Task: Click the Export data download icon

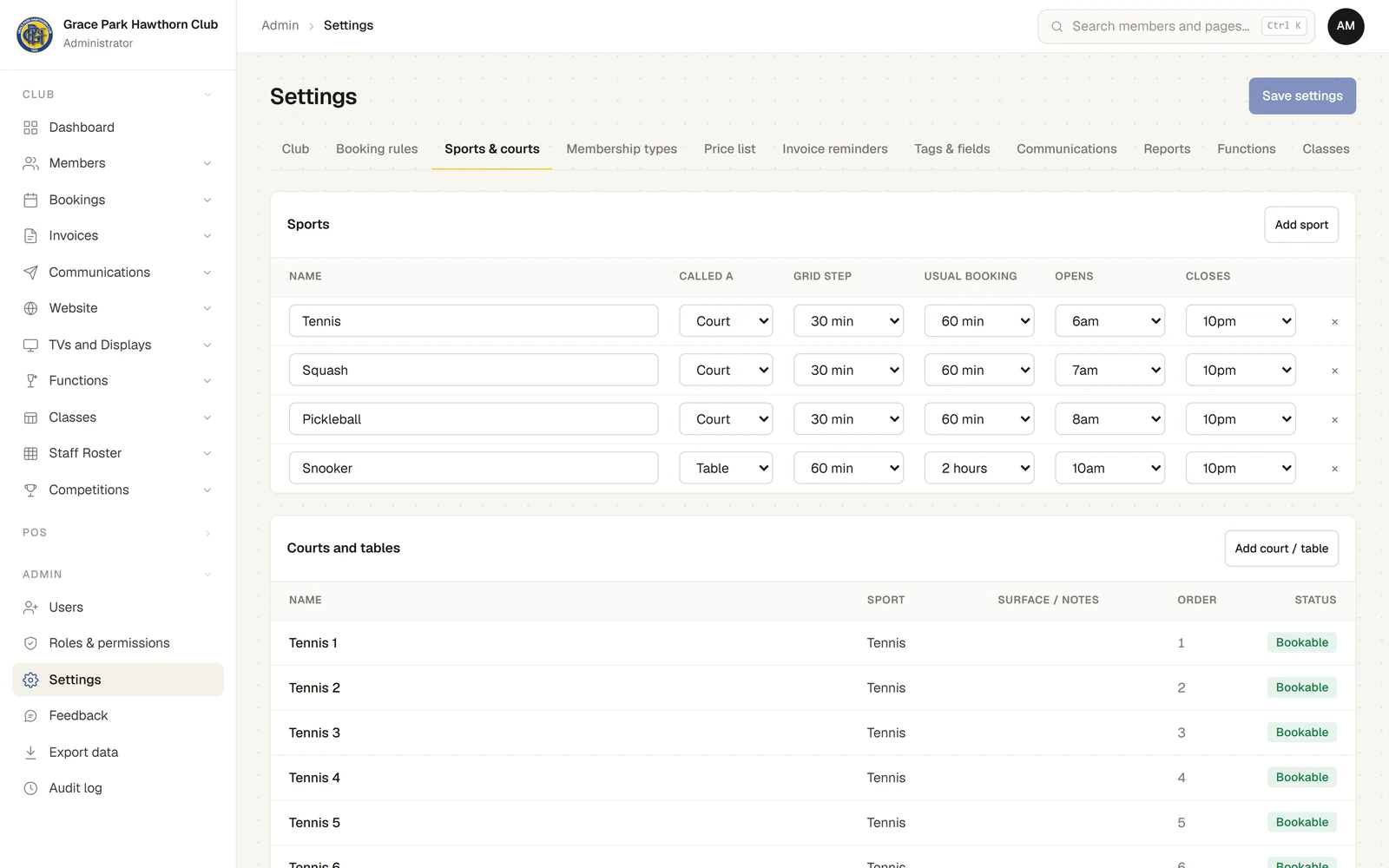Action: point(30,753)
